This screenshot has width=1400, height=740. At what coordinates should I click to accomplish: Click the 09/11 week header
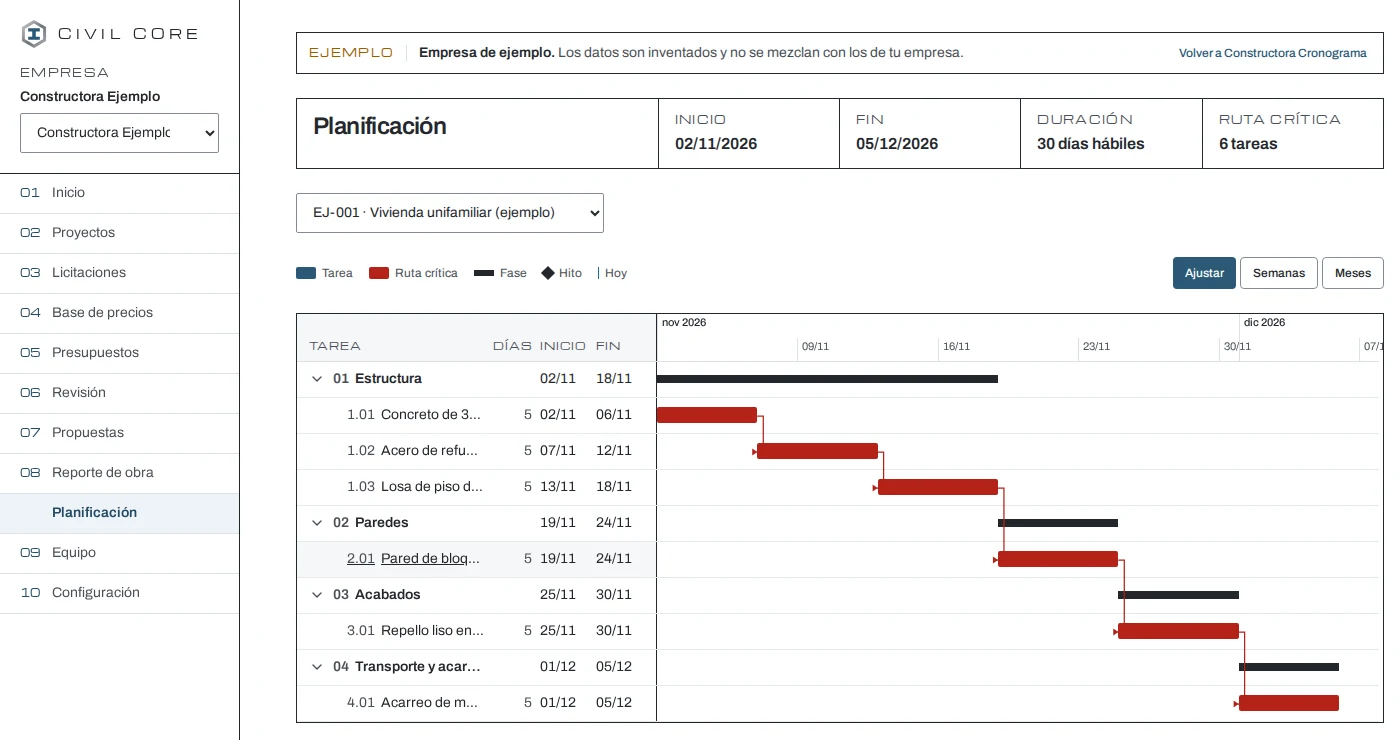815,347
